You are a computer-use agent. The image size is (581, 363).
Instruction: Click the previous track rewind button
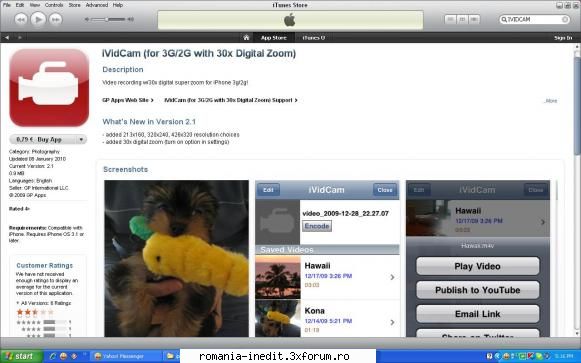[21, 19]
